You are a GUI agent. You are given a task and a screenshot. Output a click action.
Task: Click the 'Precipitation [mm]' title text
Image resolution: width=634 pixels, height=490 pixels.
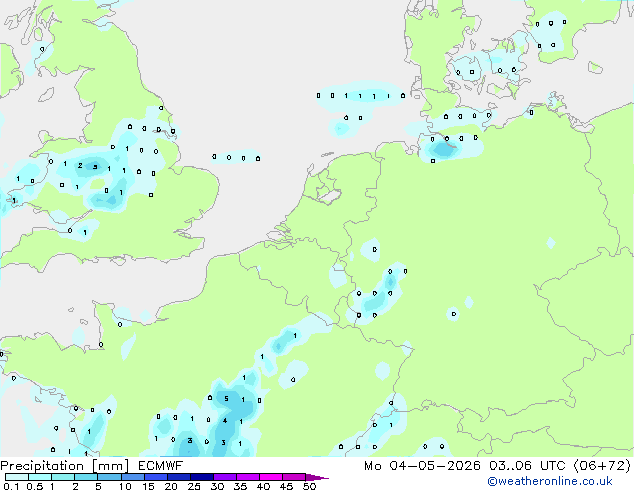tap(65, 466)
